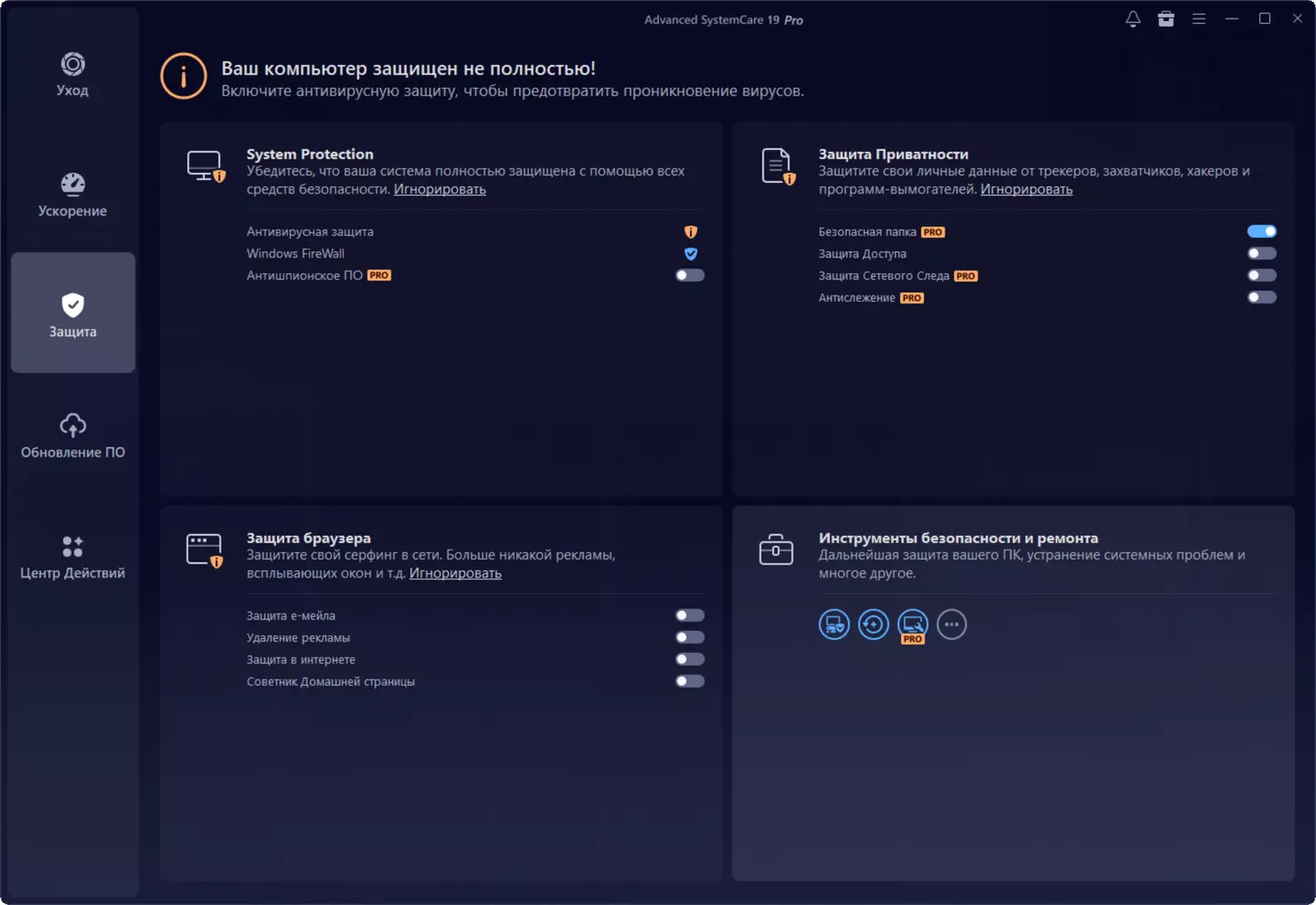
Task: Enable the Антислежение switch
Action: [x=1262, y=297]
